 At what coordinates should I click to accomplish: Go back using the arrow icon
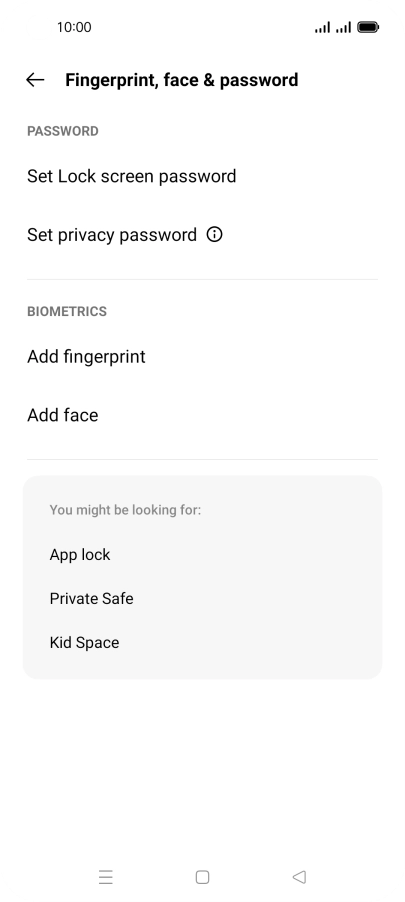[35, 80]
